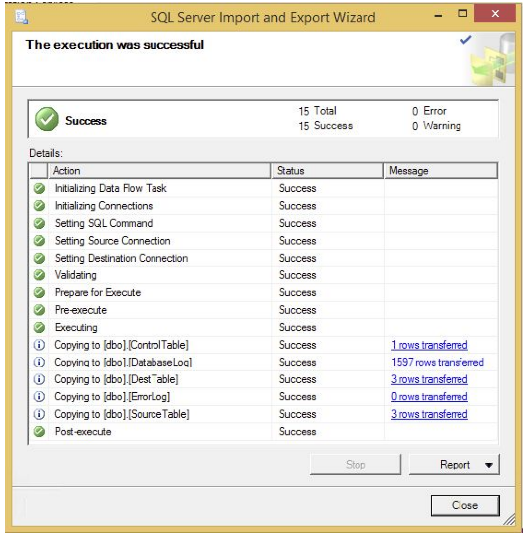Click green check icon beside Setting Destination Connection
The width and height of the screenshot is (527, 538).
39,258
